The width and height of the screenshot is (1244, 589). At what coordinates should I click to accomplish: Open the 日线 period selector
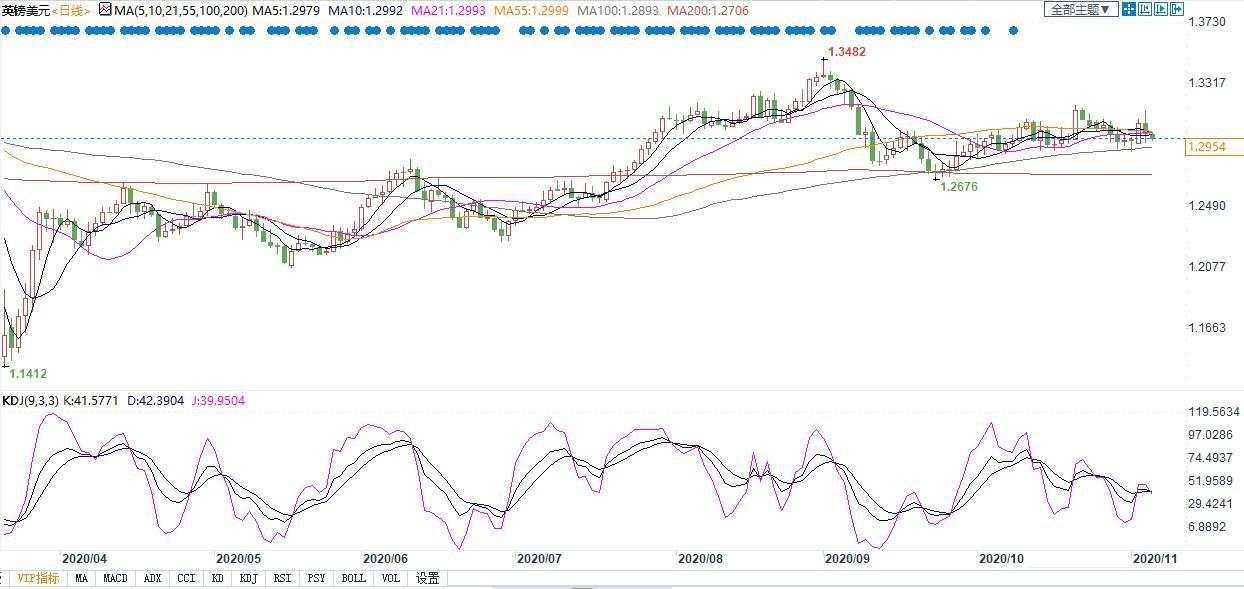pos(70,10)
